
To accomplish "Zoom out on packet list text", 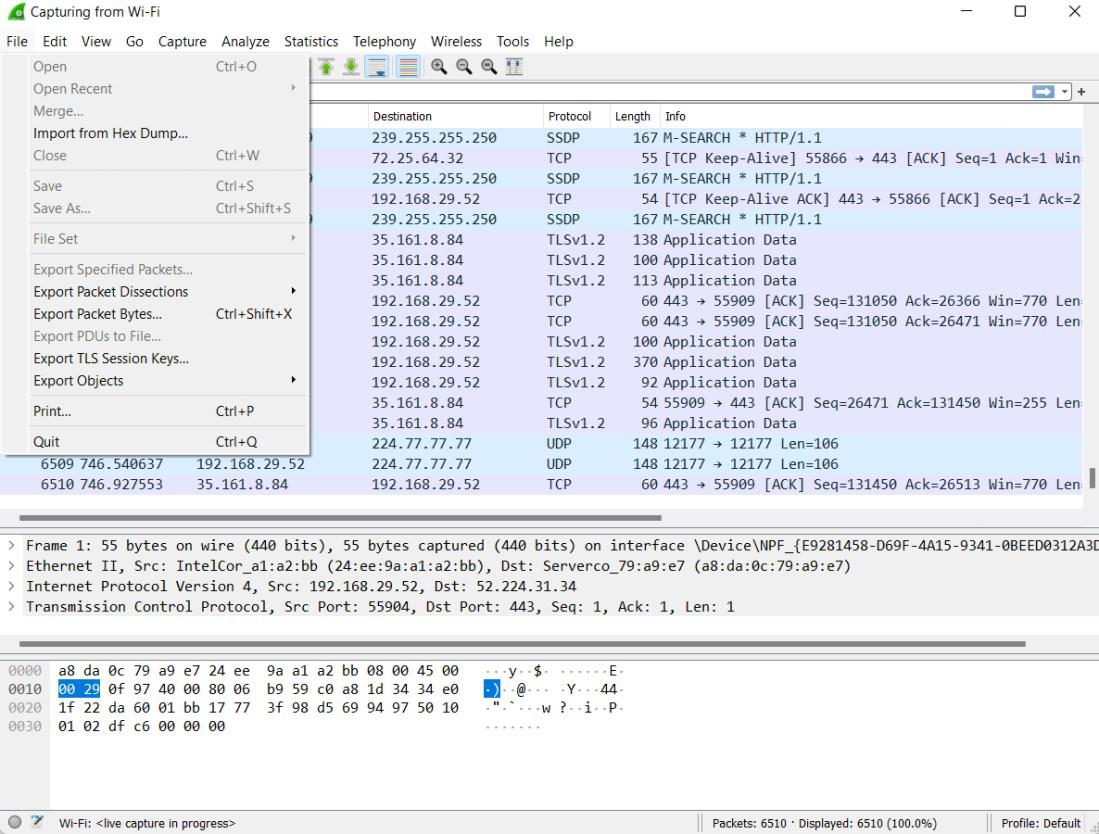I will 464,67.
